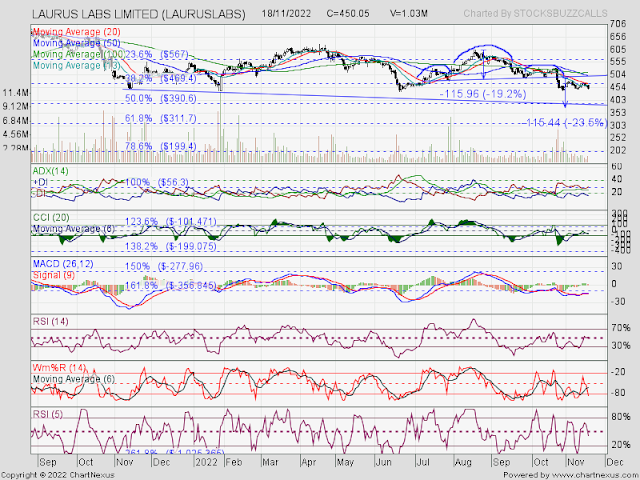The height and width of the screenshot is (480, 640).
Task: Click the LAURUS LABS LIMITED (LAURUSLABS) chart title
Action: pyautogui.click(x=139, y=14)
